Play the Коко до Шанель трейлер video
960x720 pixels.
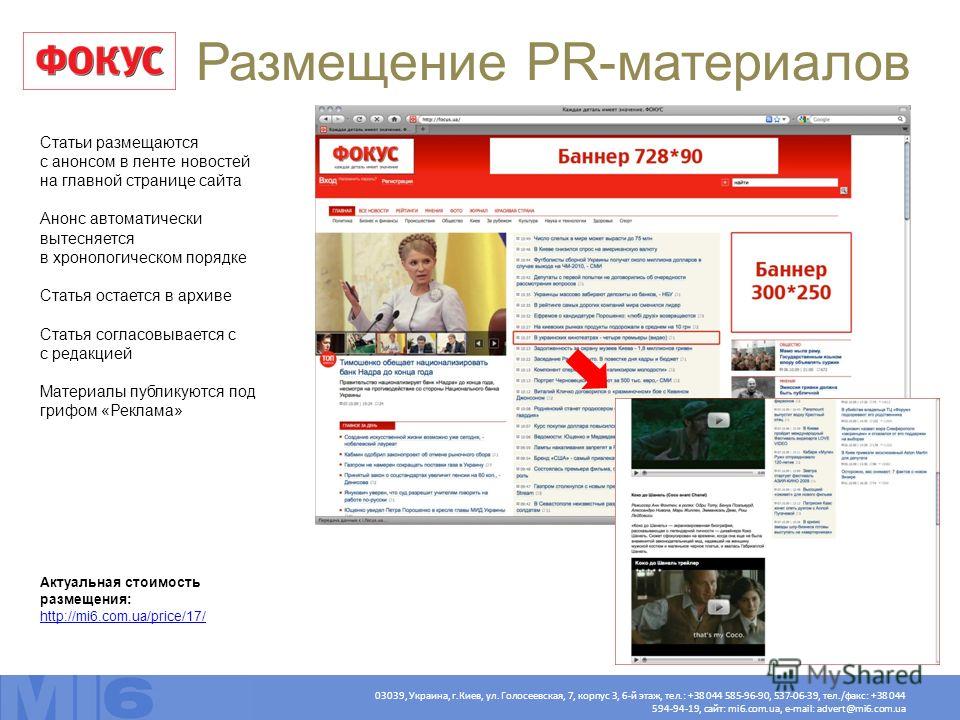pyautogui.click(x=718, y=607)
